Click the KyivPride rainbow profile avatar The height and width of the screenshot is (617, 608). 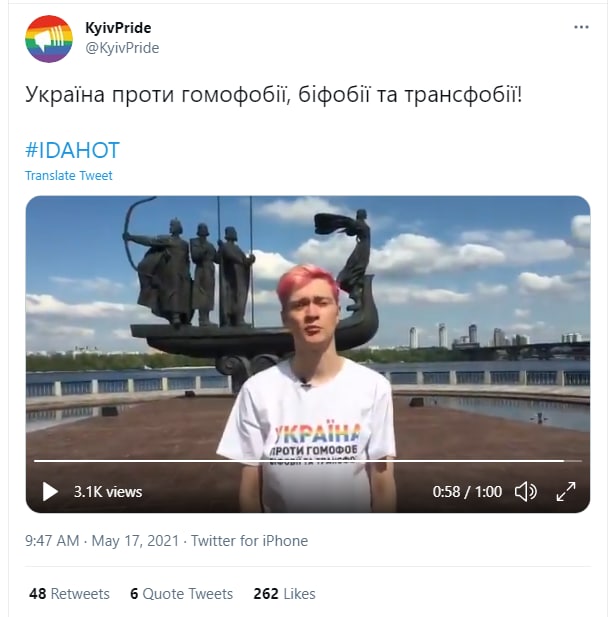click(x=49, y=39)
